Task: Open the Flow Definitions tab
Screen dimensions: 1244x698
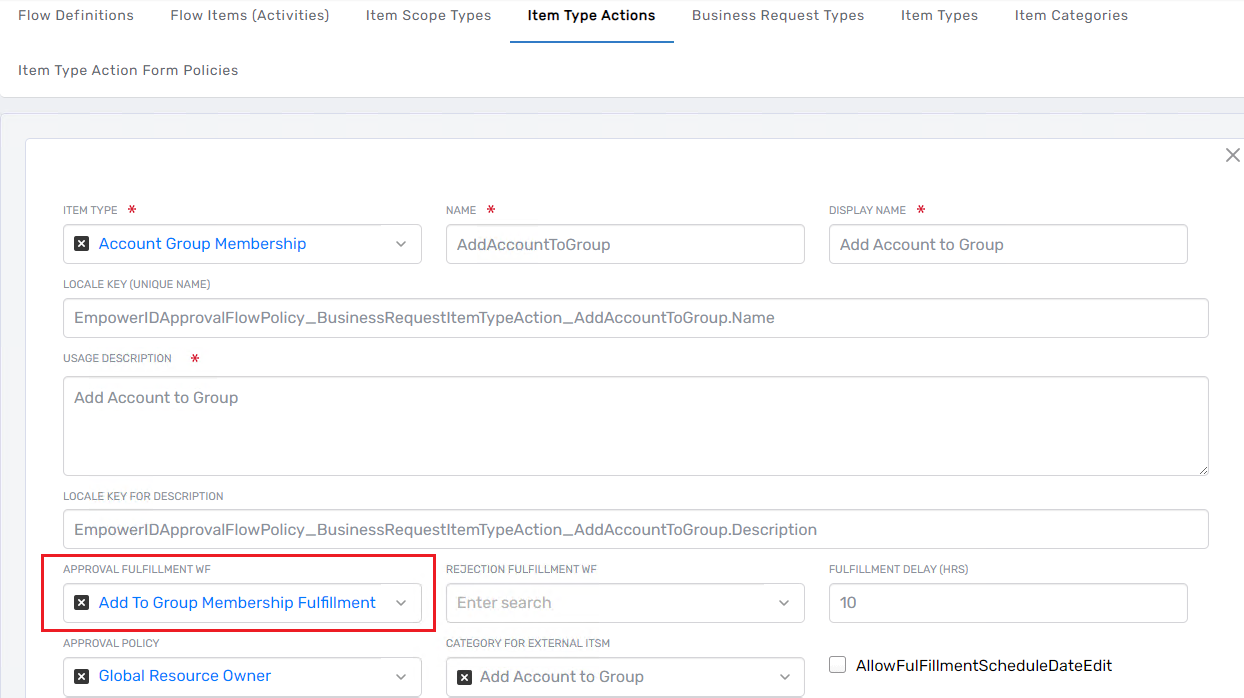Action: coord(76,16)
